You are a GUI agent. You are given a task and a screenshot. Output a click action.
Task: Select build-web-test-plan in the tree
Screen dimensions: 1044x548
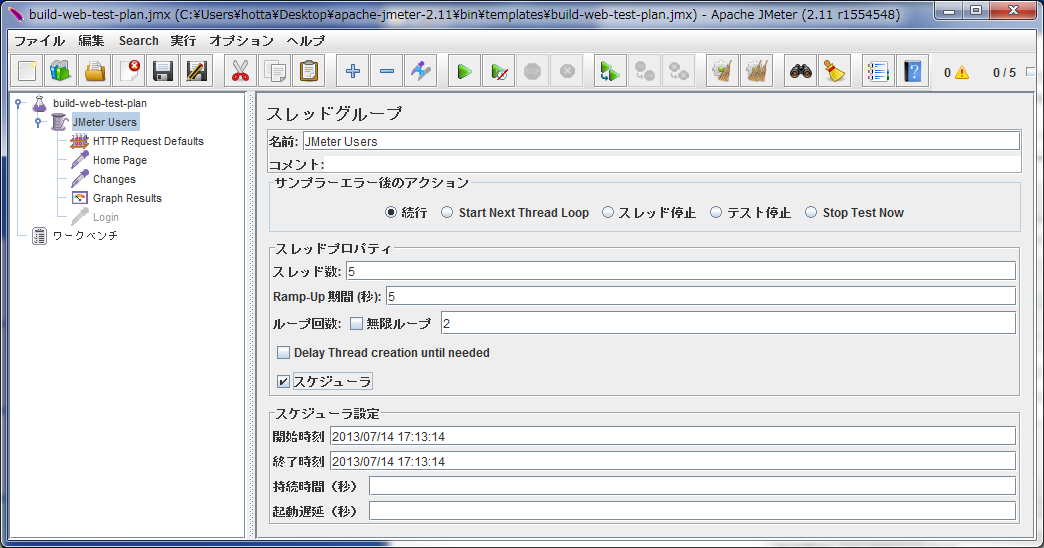[100, 103]
